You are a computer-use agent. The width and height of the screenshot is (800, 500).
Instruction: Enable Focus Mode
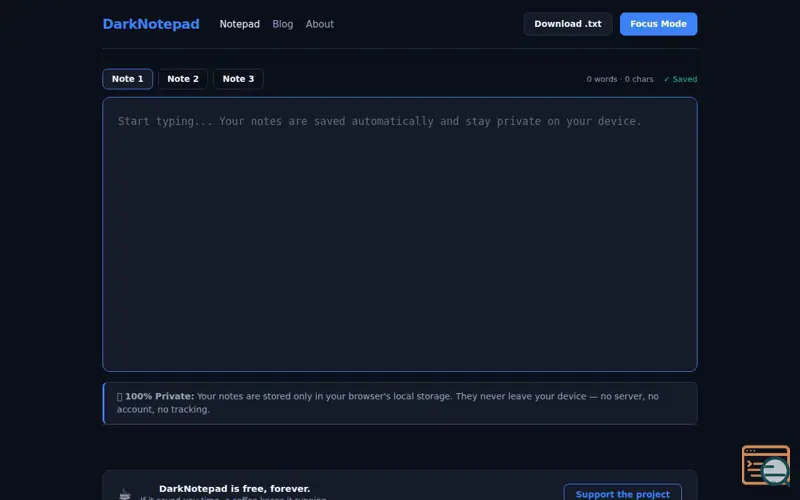(658, 24)
